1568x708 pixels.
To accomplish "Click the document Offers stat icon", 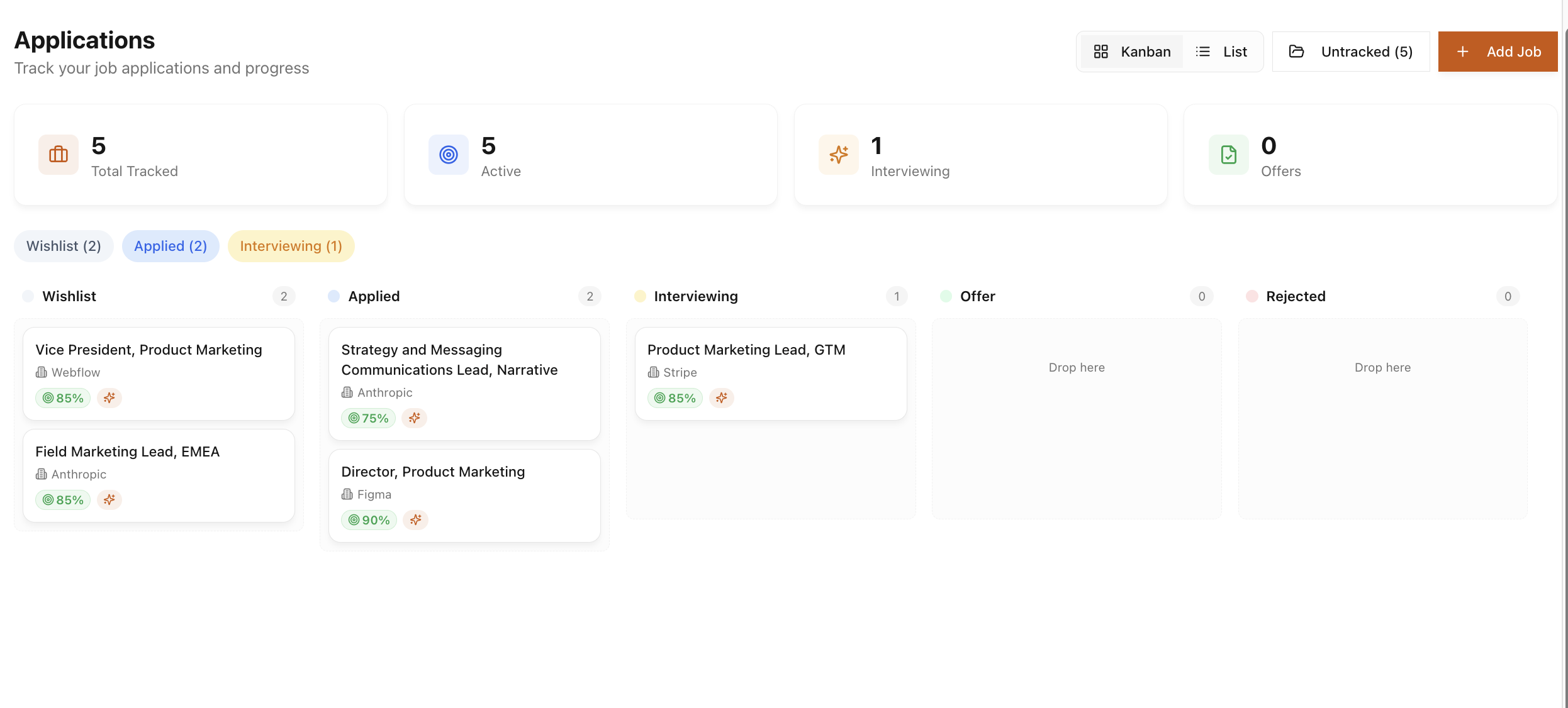I will [1228, 155].
